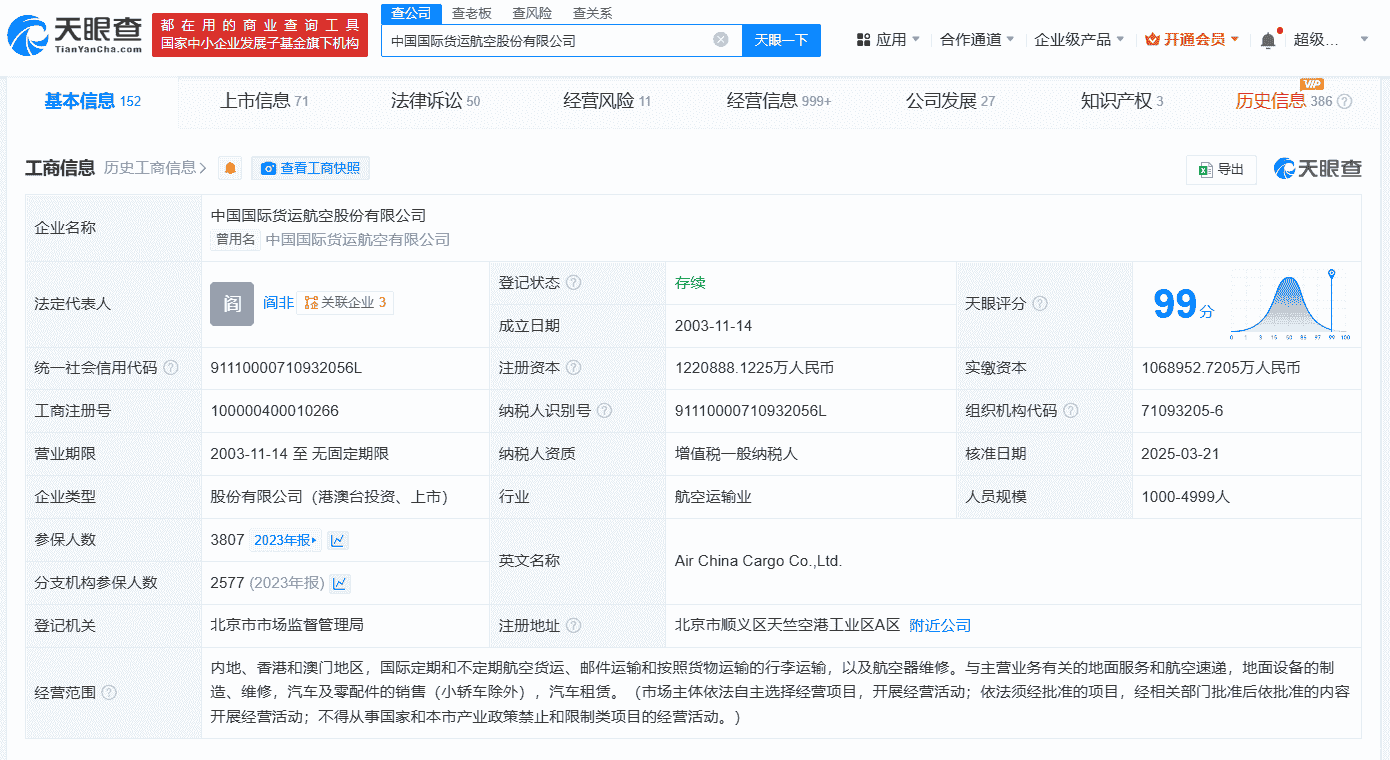Click the legal representative avatar 阎
Viewport: 1390px width, 760px height.
coord(232,304)
